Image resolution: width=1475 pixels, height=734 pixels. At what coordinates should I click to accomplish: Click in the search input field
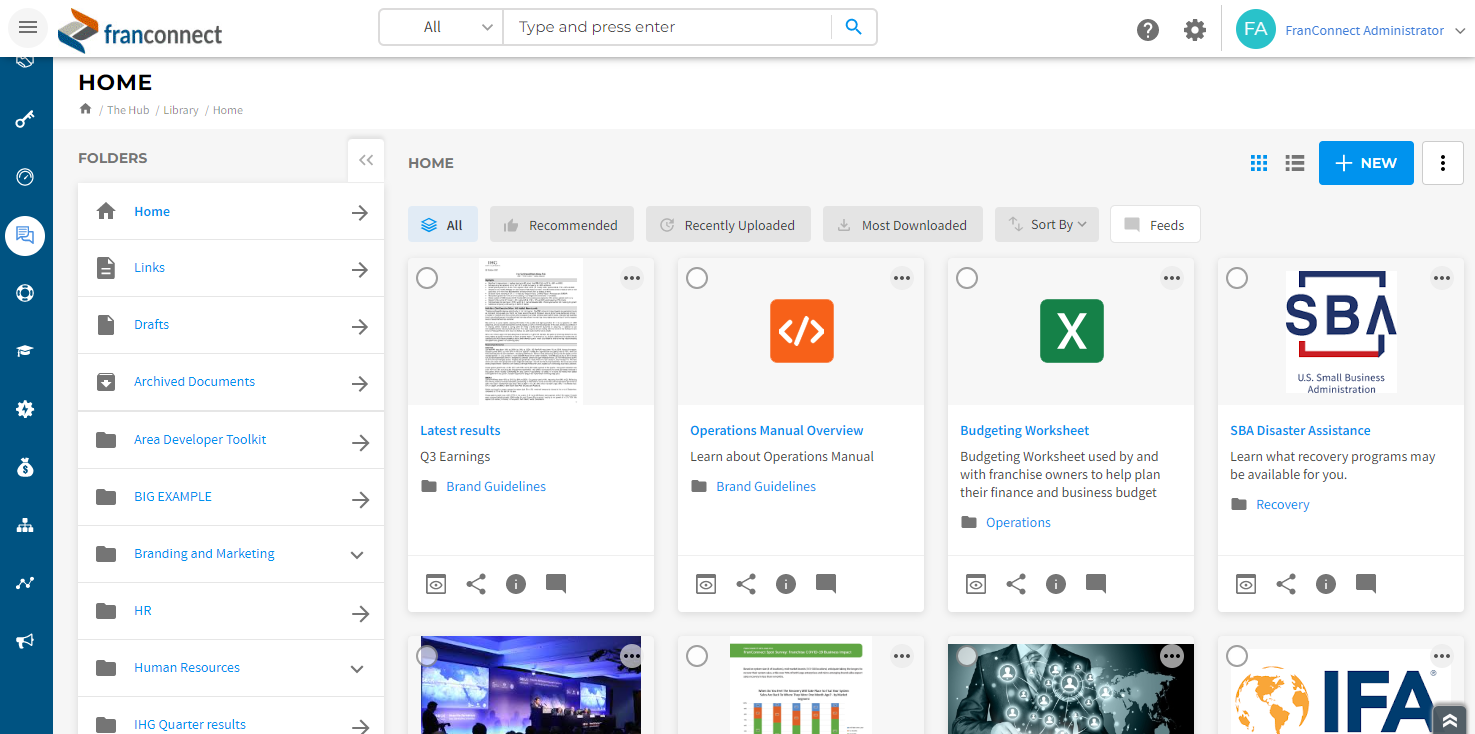[666, 27]
